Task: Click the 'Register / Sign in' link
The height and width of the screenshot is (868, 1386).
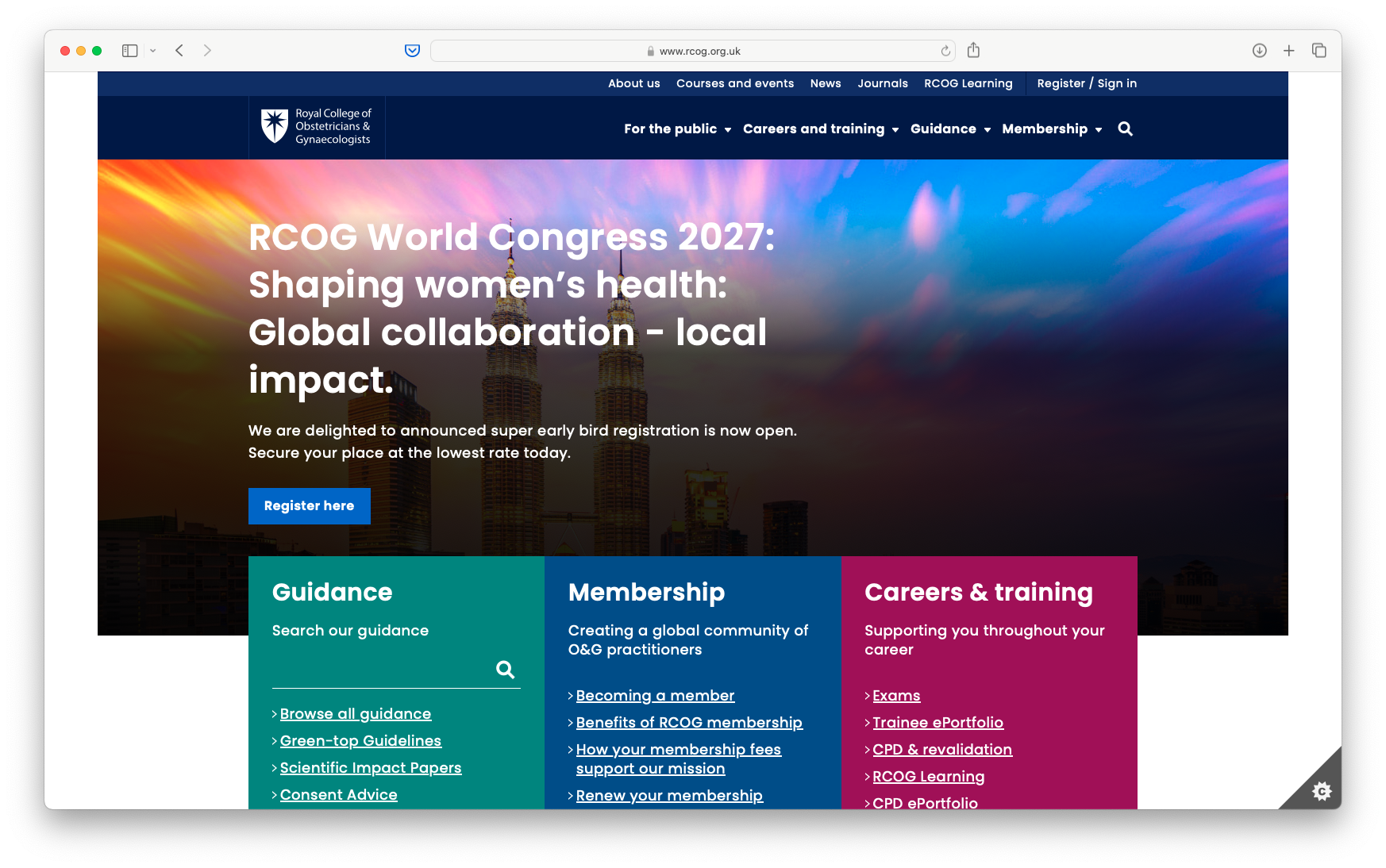Action: 1087,83
